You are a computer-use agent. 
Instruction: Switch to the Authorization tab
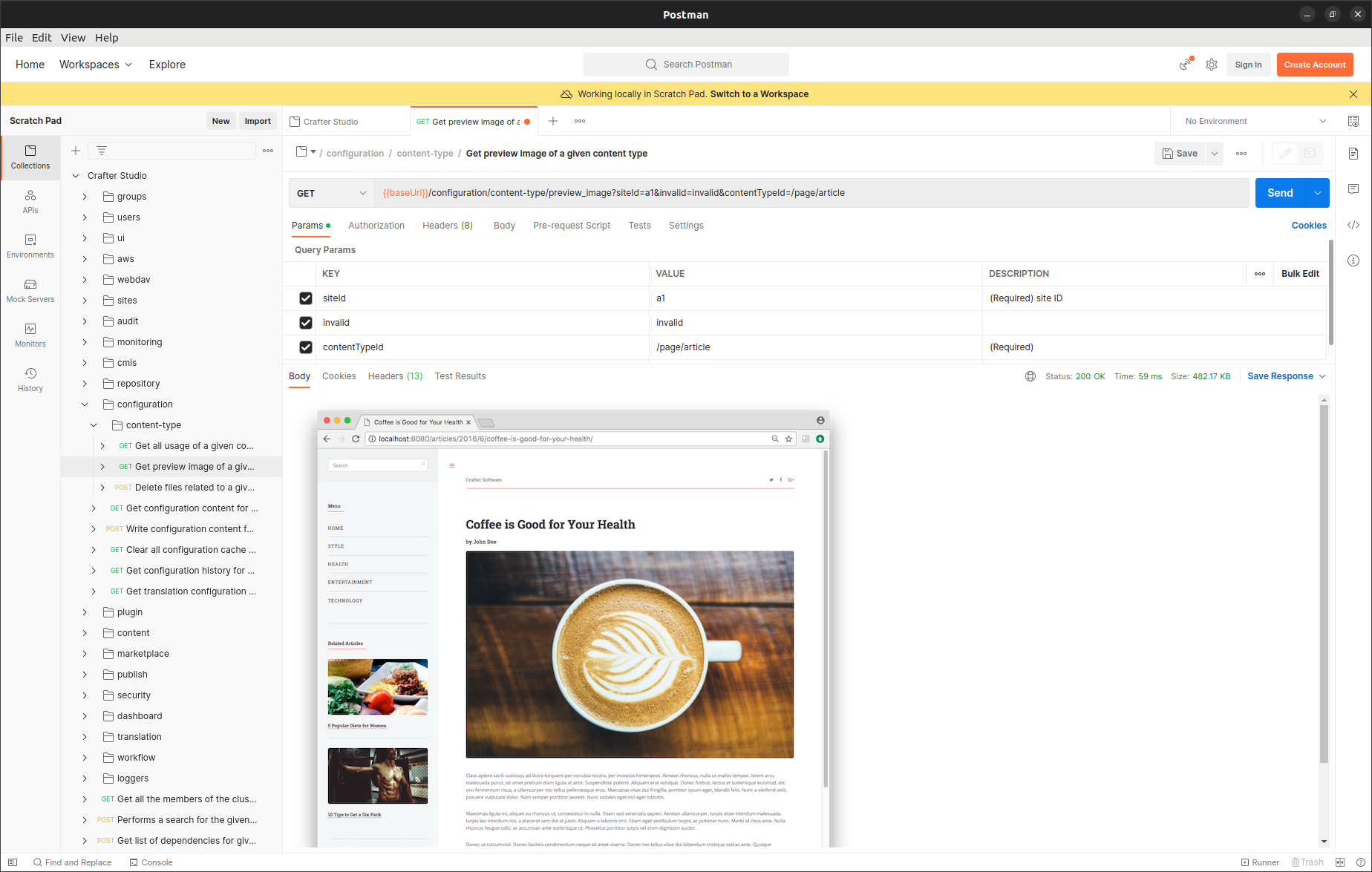376,225
